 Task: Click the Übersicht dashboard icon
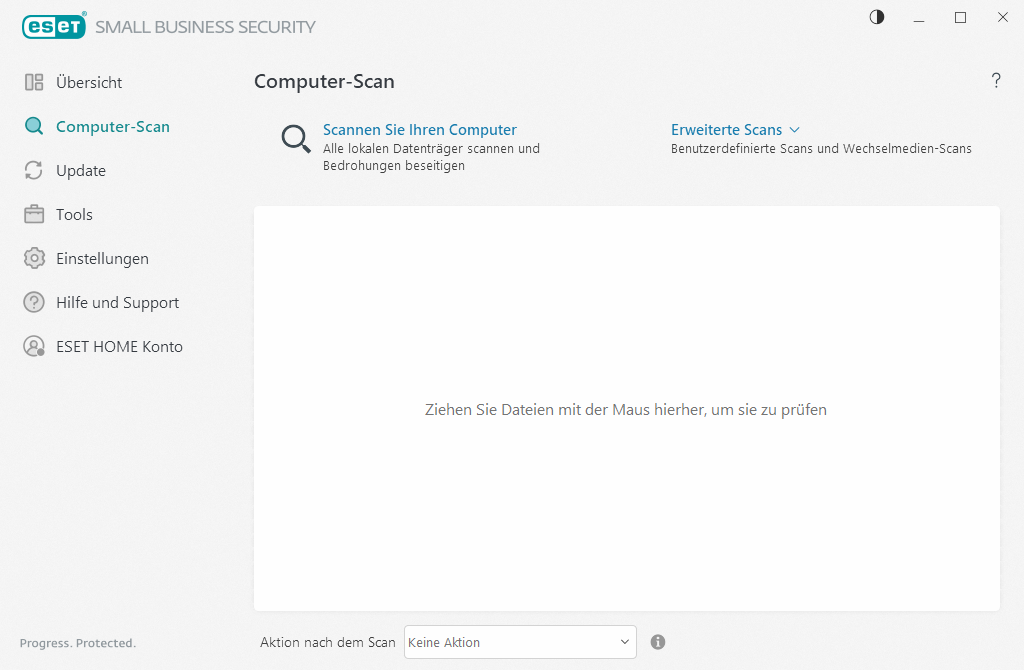tap(34, 82)
